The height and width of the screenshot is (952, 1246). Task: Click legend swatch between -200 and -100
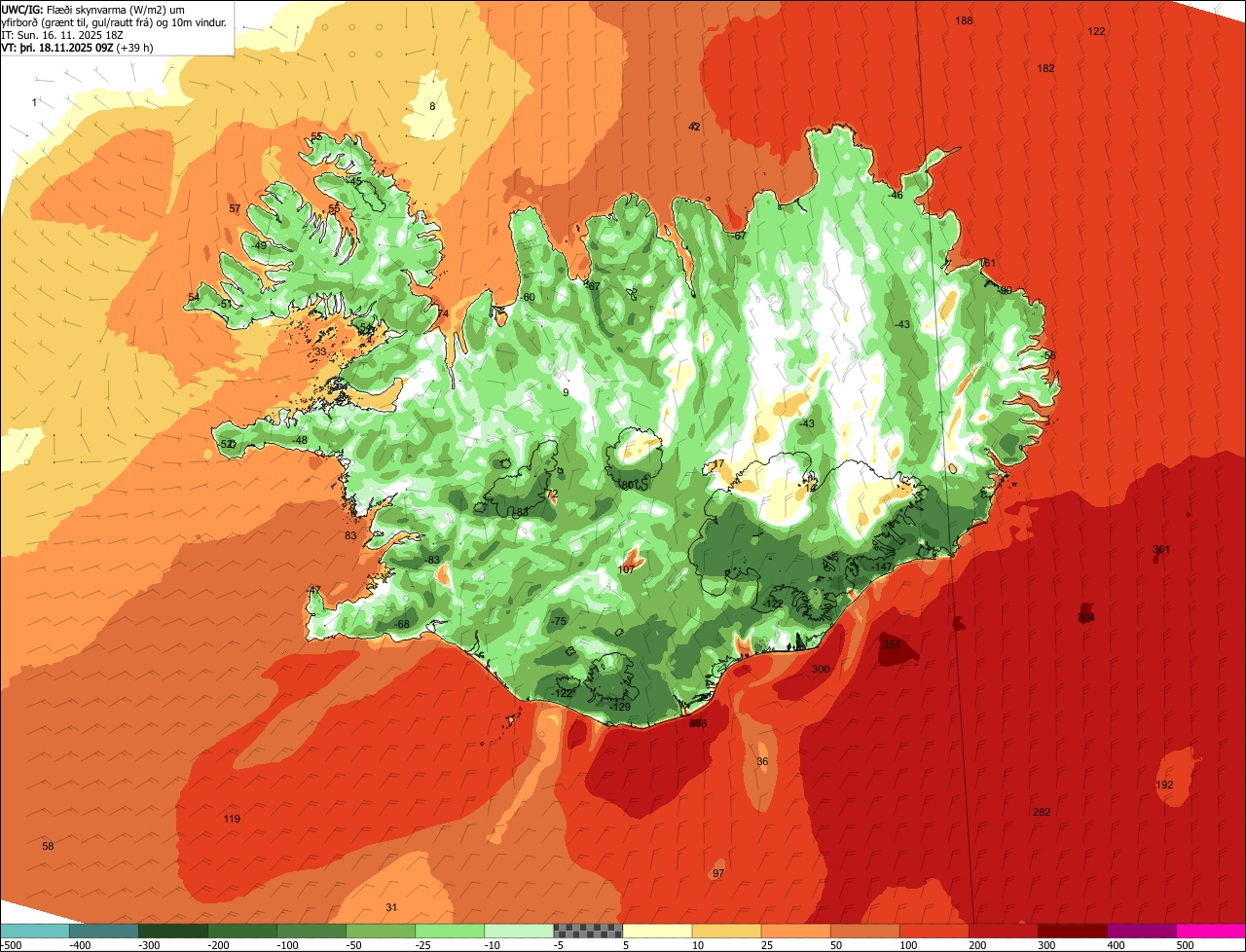tap(241, 931)
